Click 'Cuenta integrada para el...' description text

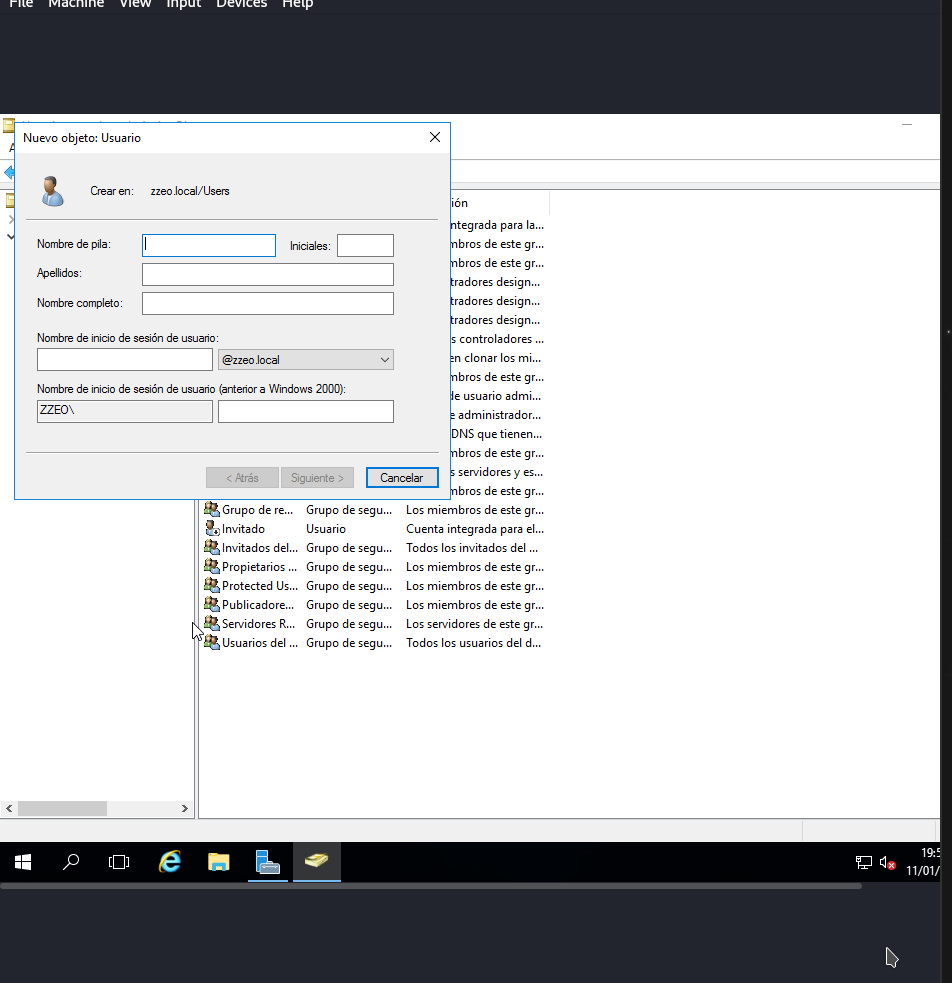pos(474,528)
